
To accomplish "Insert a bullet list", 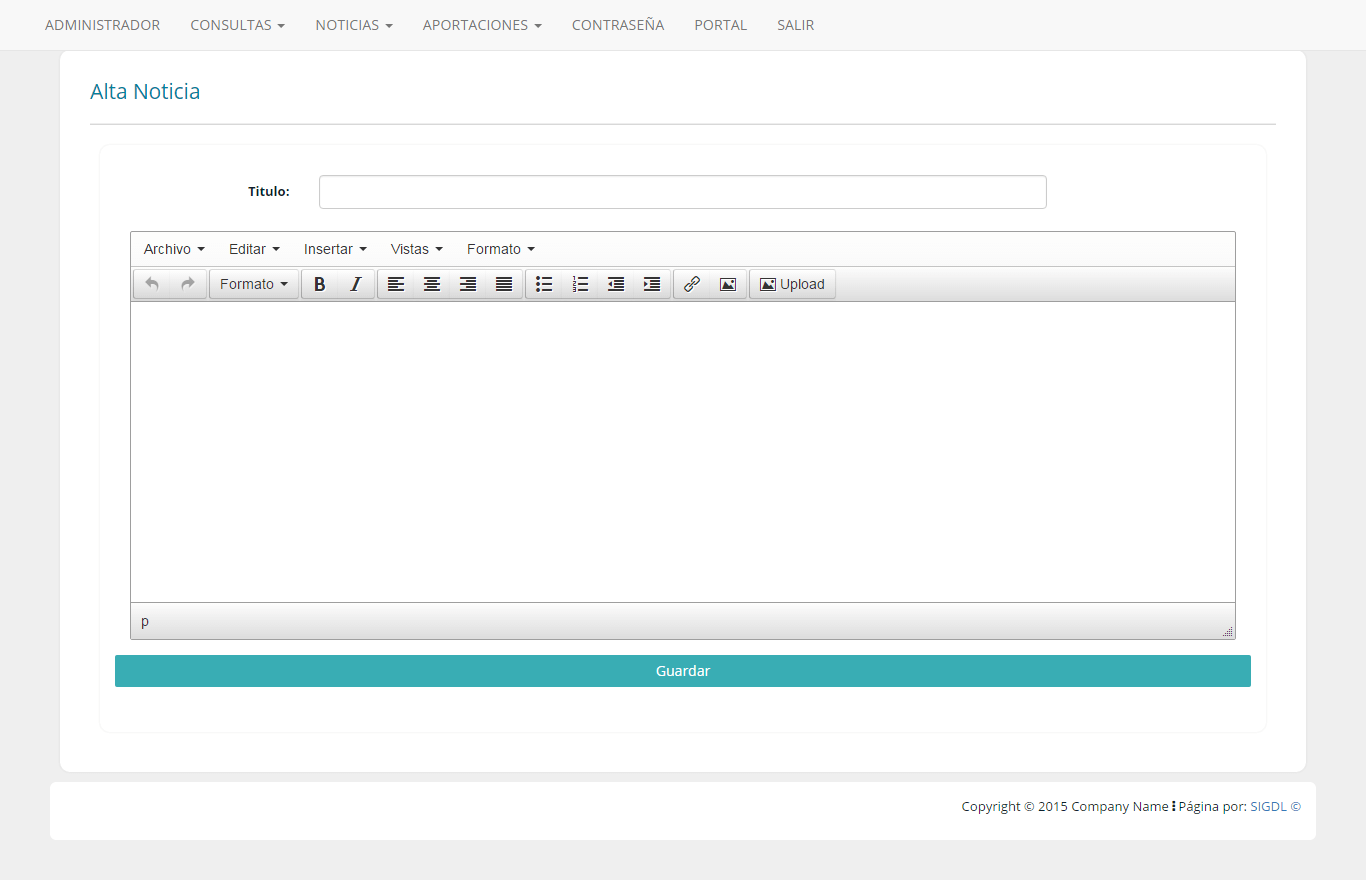I will (544, 284).
